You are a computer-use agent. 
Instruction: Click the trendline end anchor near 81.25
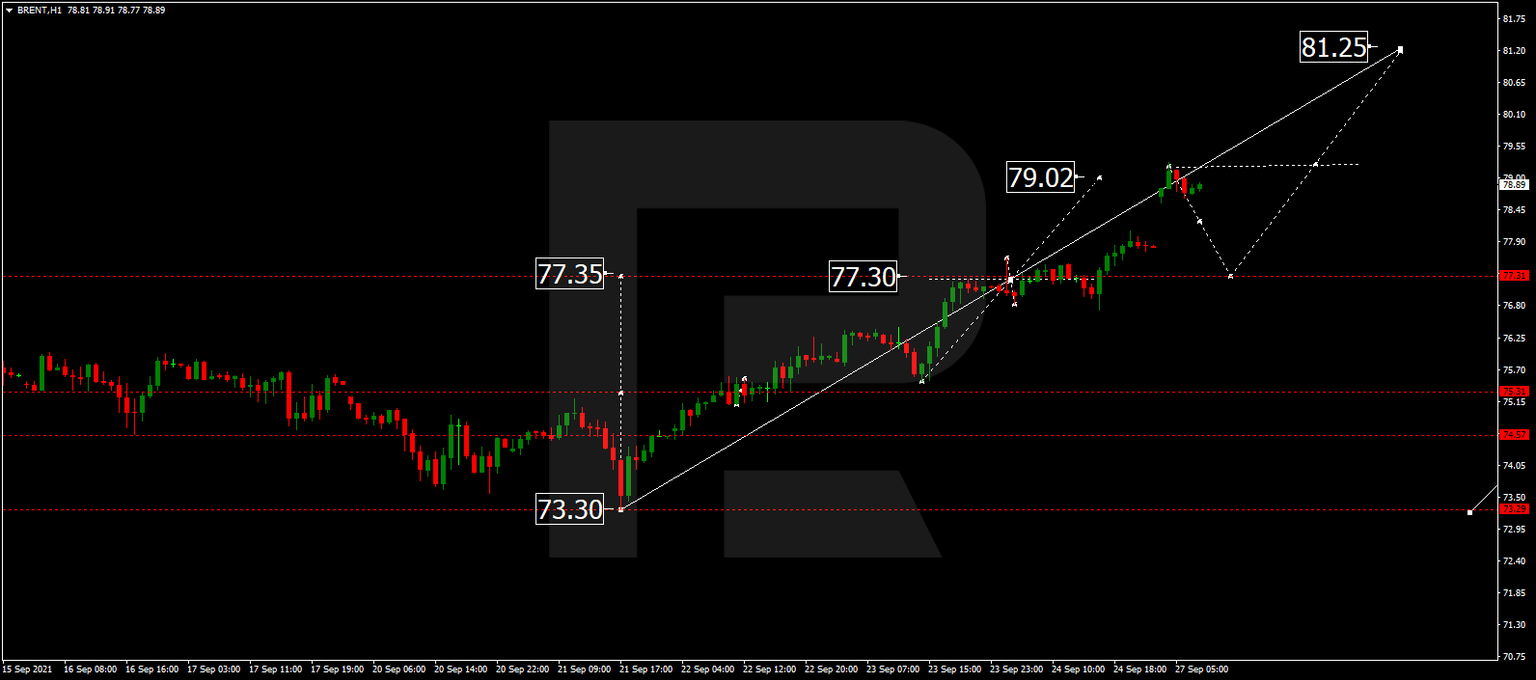1400,49
